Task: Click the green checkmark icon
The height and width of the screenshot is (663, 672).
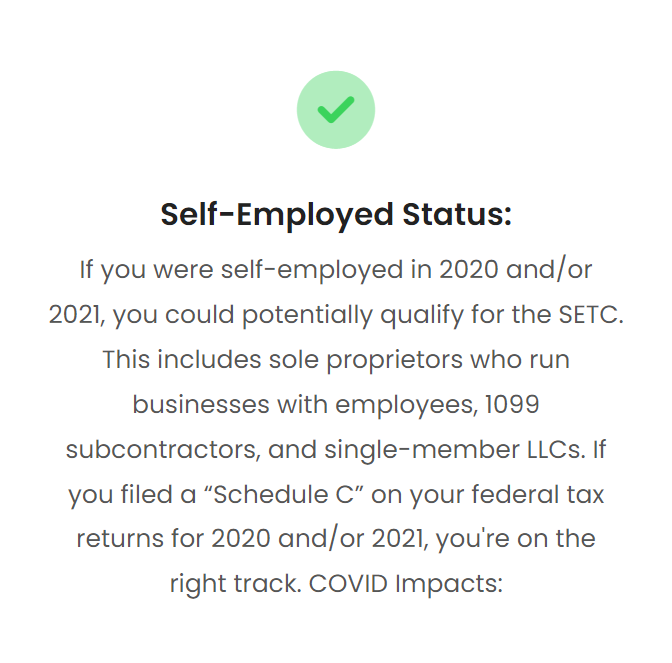Action: point(336,110)
